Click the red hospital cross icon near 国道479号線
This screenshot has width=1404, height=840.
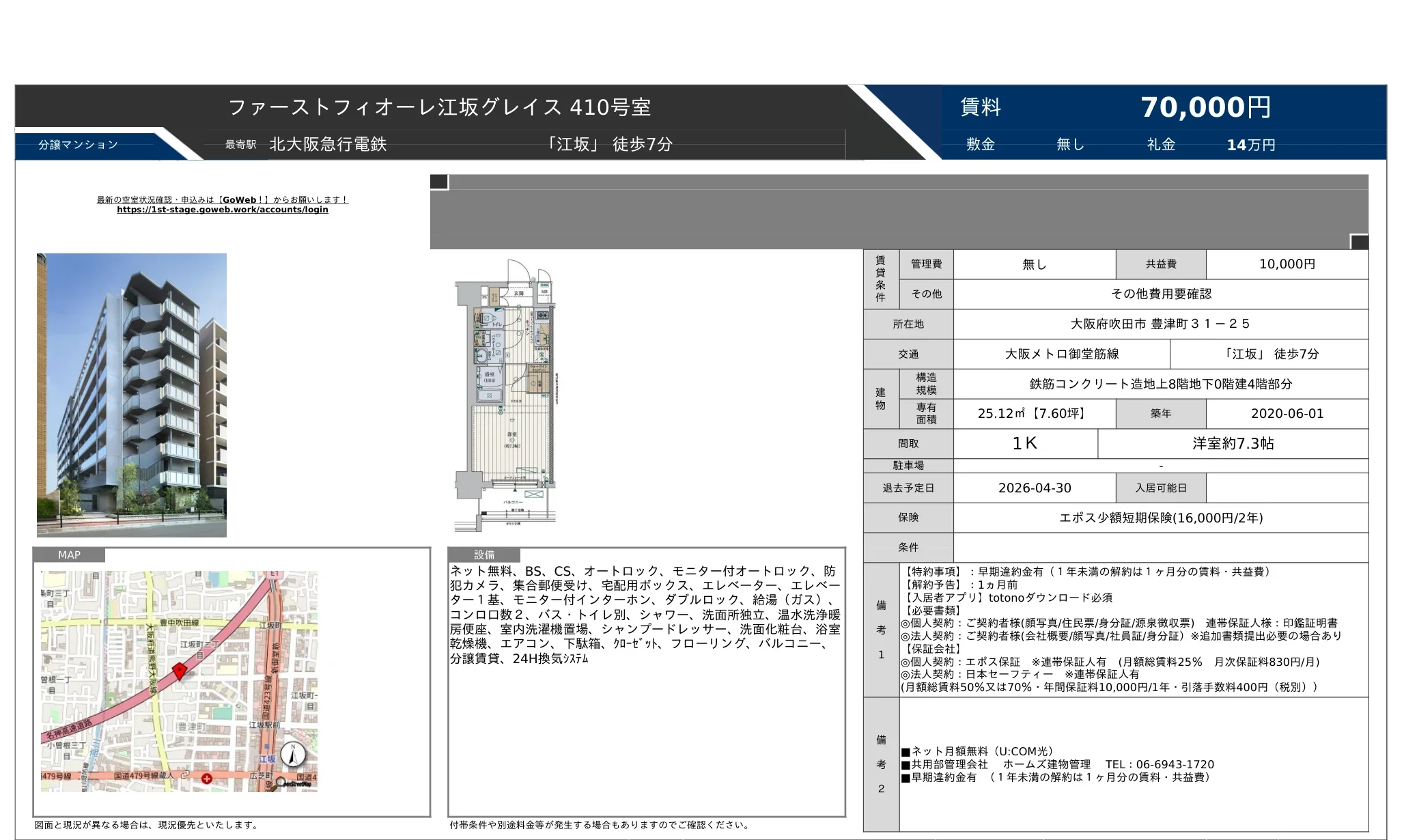[x=206, y=779]
